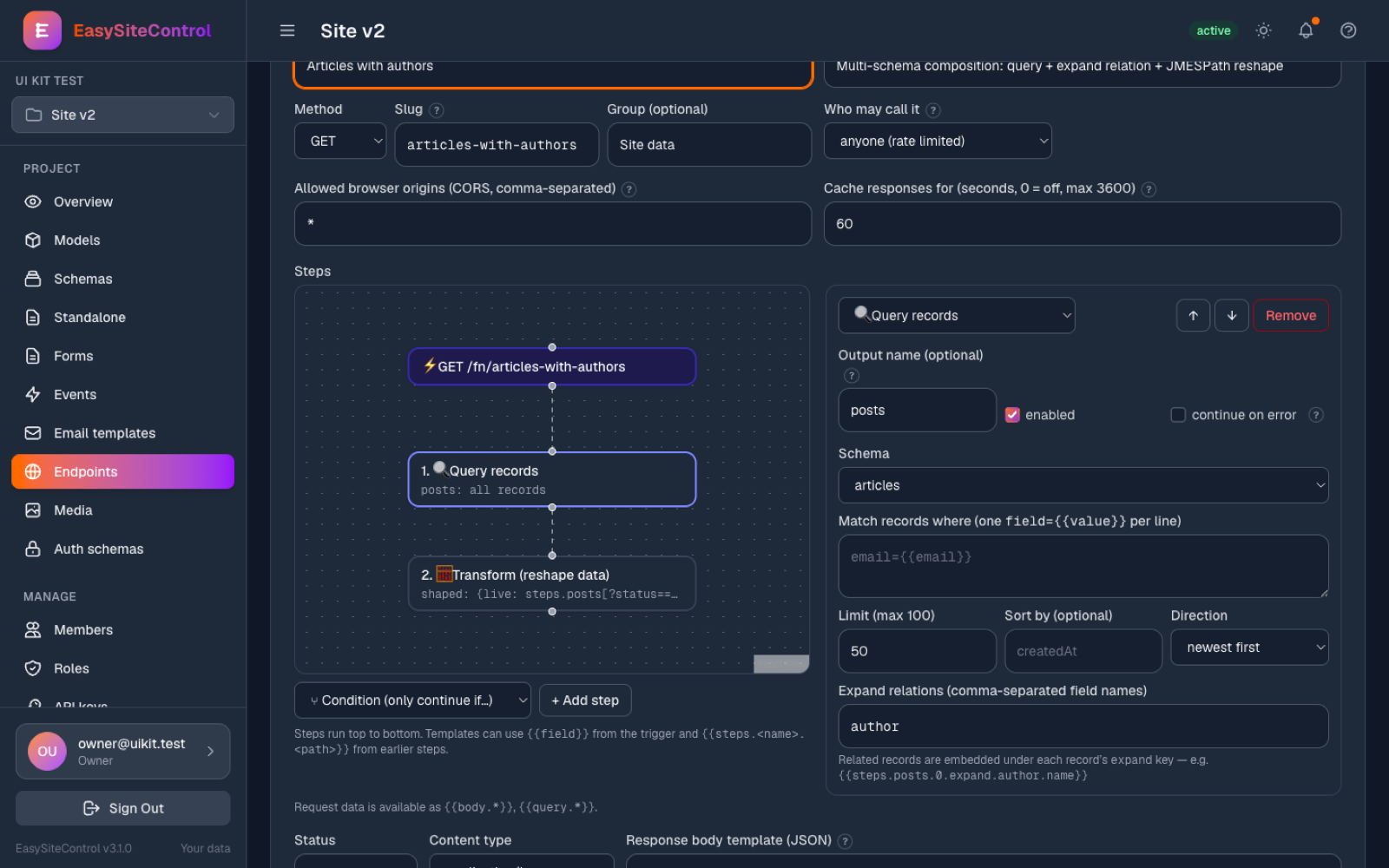Click the Limit field showing 50

point(917,651)
